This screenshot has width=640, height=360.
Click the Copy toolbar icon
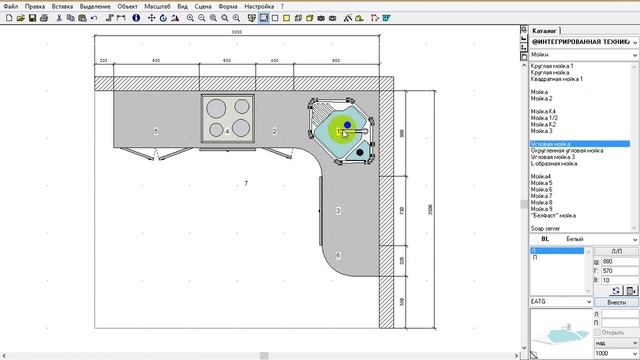click(x=71, y=18)
